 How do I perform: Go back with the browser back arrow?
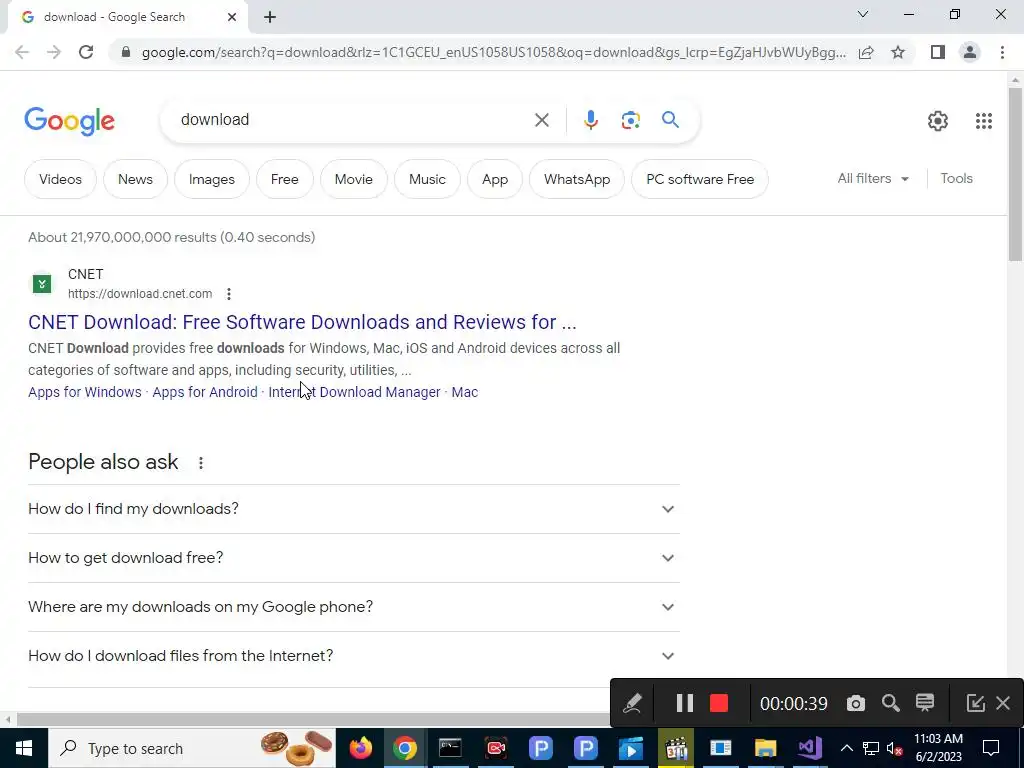[22, 52]
